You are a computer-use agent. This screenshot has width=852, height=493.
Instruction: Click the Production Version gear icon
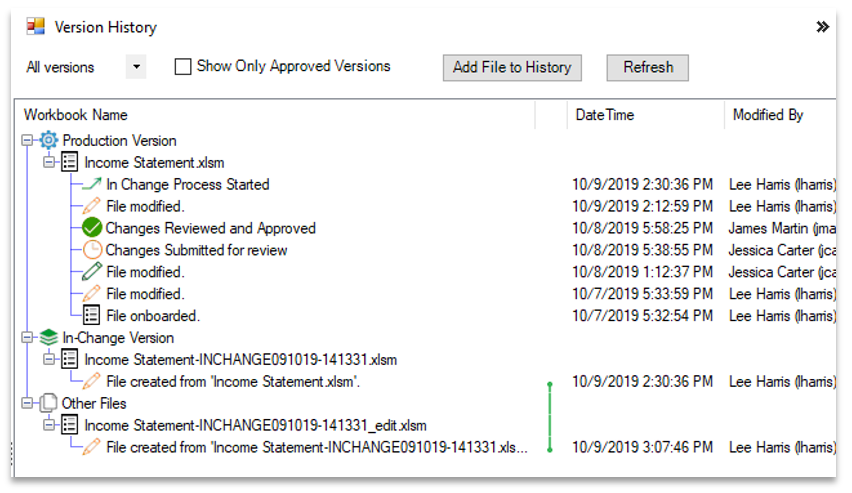[48, 140]
